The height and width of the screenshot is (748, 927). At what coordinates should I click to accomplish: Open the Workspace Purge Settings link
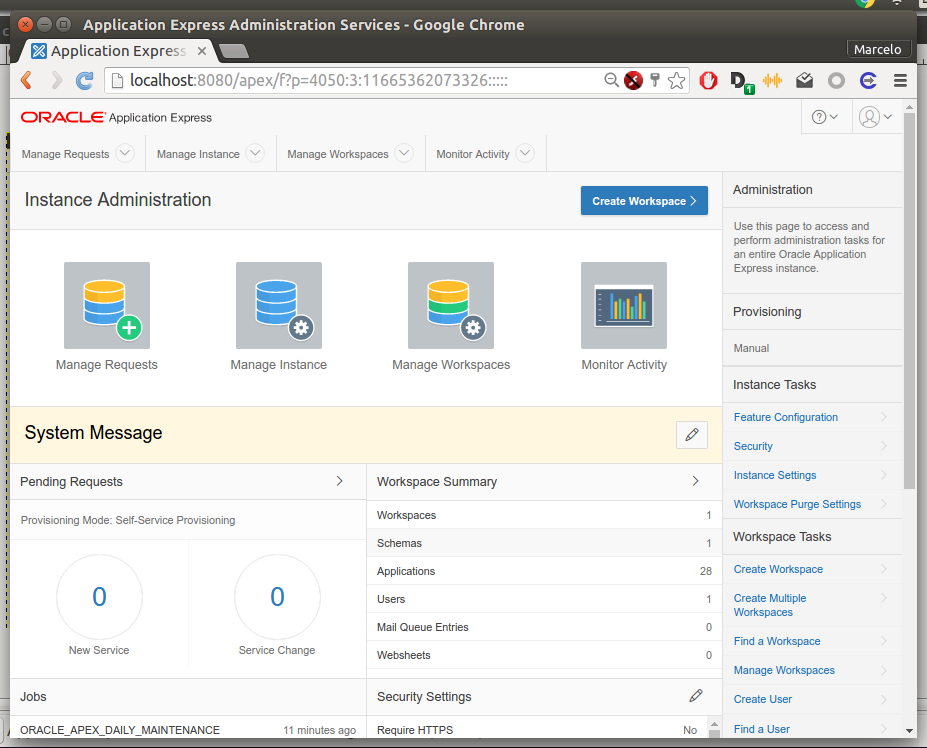click(797, 504)
